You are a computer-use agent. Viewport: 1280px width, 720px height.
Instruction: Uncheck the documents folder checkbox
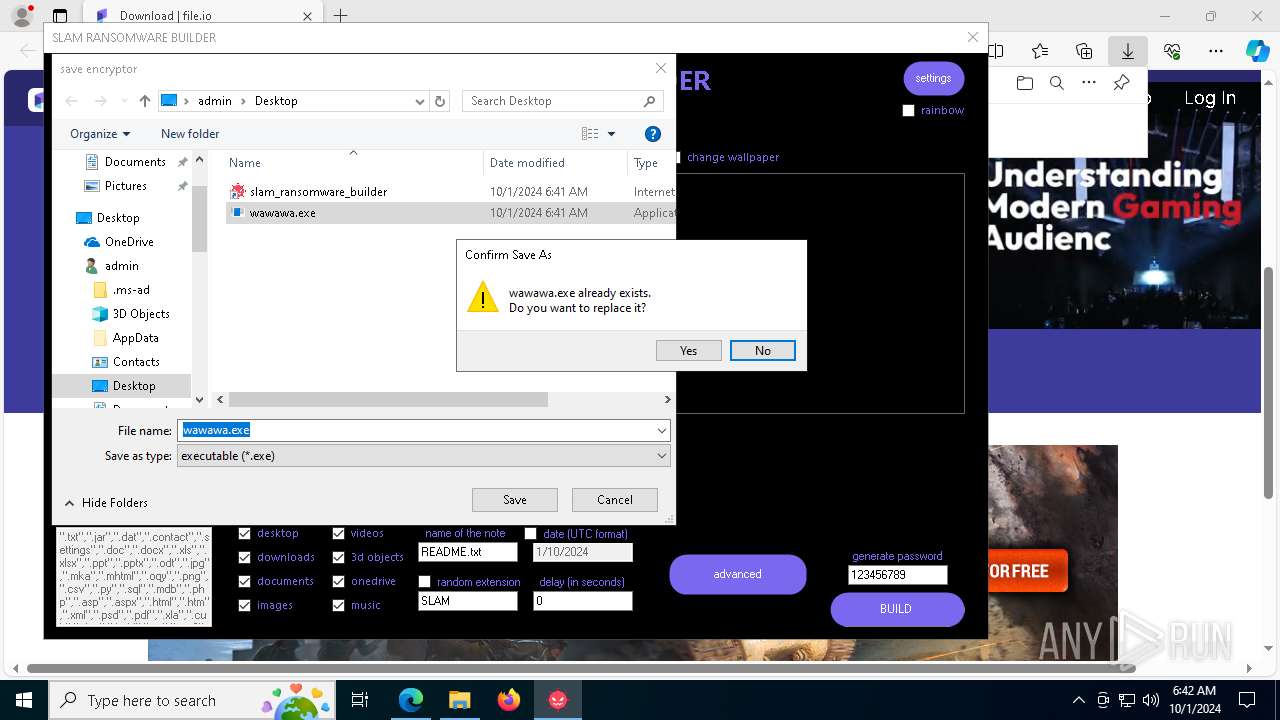pos(245,582)
